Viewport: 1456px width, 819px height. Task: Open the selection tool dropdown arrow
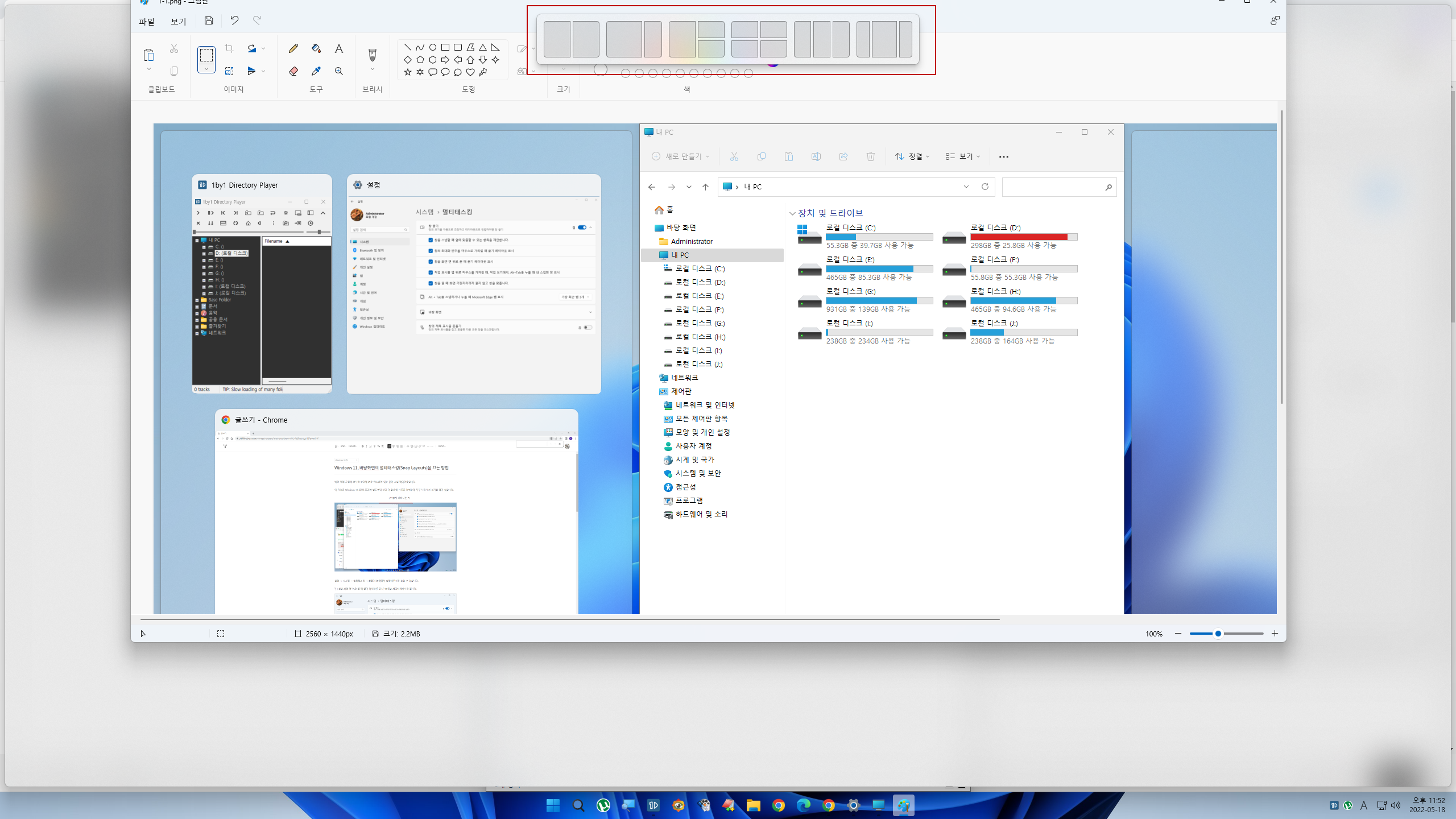(206, 69)
